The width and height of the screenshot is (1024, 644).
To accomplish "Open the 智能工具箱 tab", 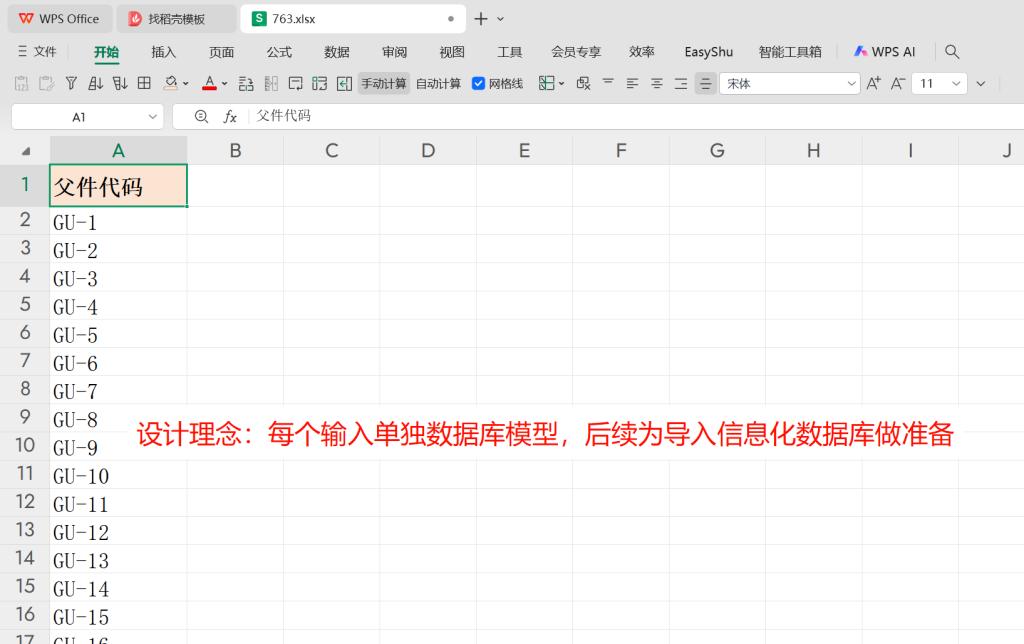I will 790,52.
